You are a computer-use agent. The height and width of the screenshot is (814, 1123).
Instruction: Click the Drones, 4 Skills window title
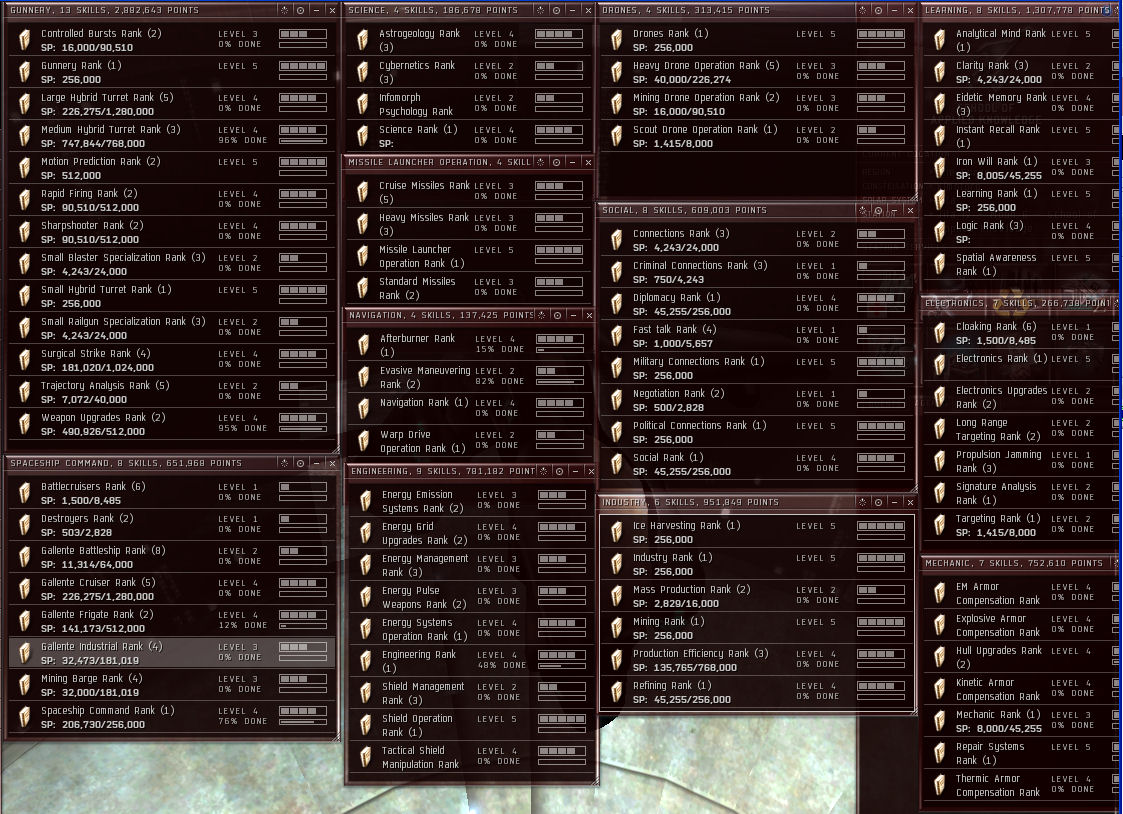(686, 10)
